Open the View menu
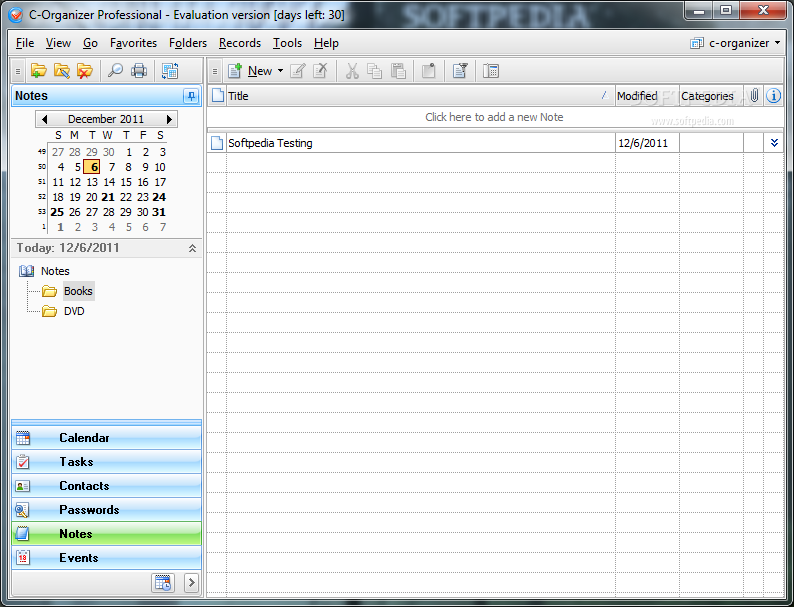 (x=58, y=43)
